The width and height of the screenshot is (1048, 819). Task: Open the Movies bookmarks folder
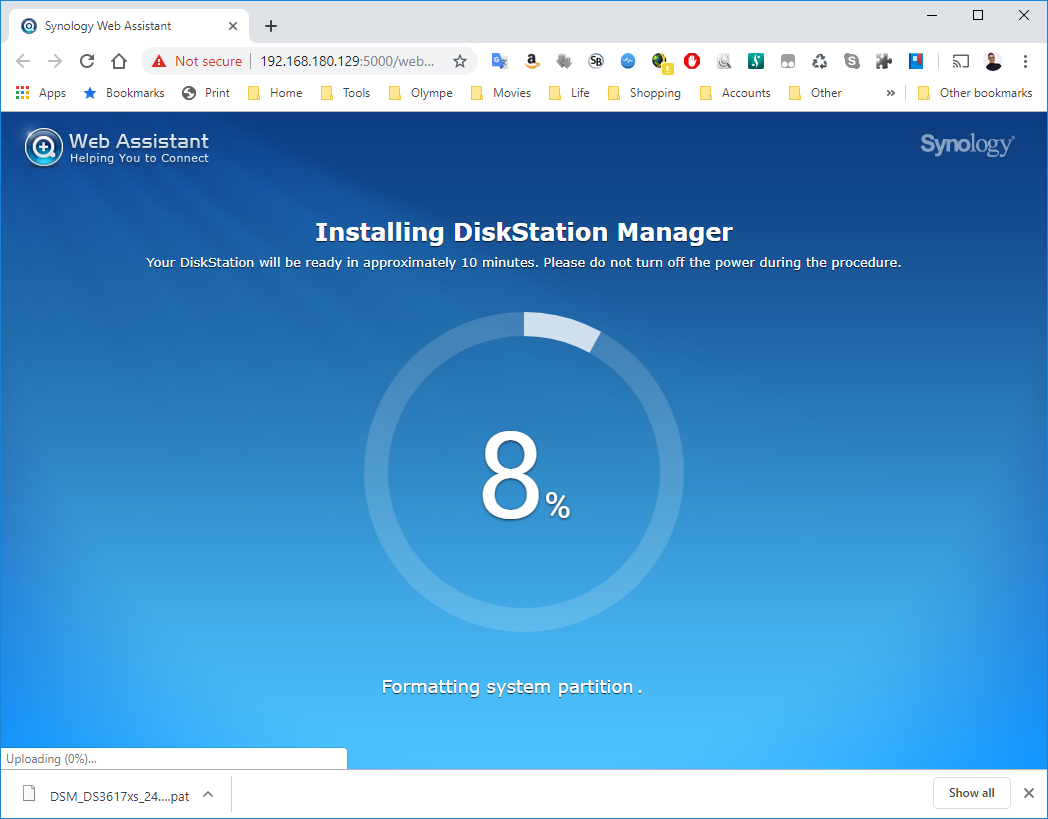point(501,93)
